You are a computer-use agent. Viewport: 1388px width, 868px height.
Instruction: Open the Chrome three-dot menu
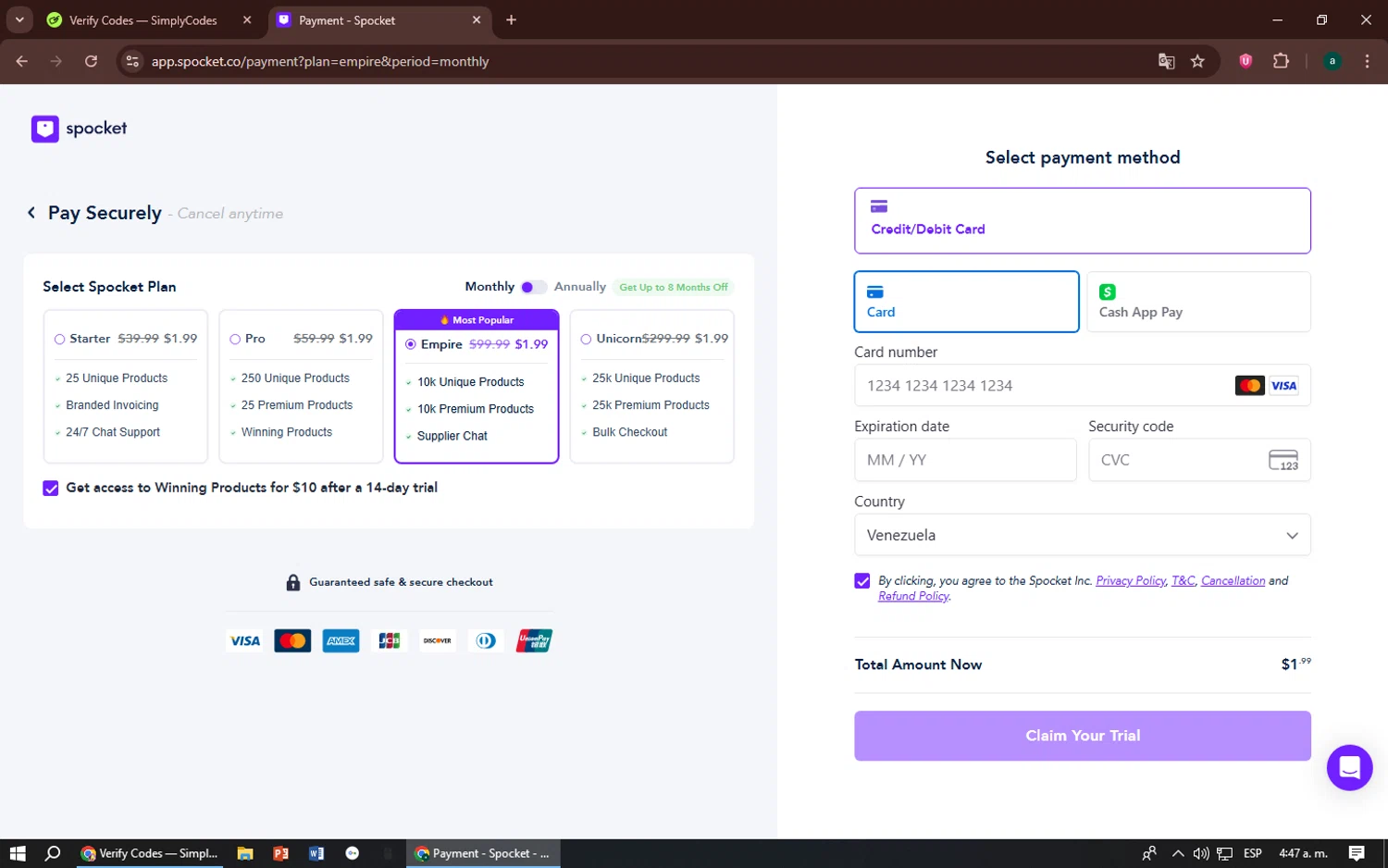tap(1367, 61)
